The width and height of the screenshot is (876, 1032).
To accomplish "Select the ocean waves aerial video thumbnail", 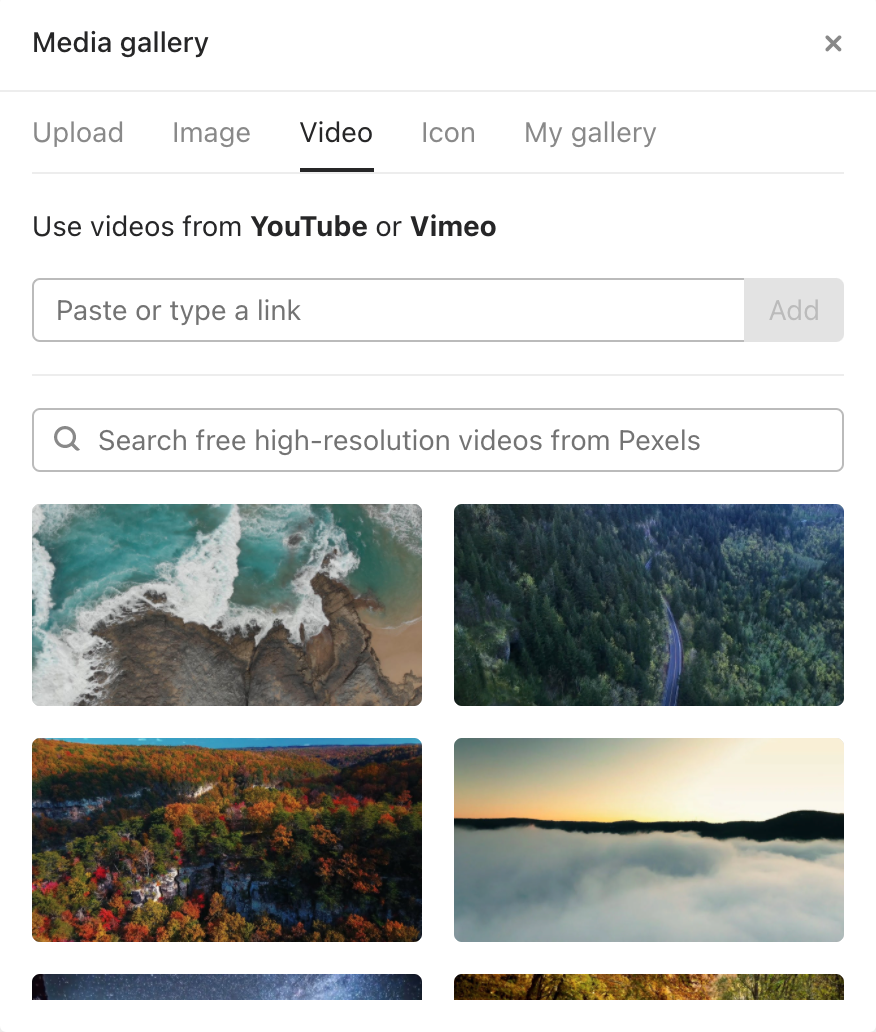I will [227, 605].
